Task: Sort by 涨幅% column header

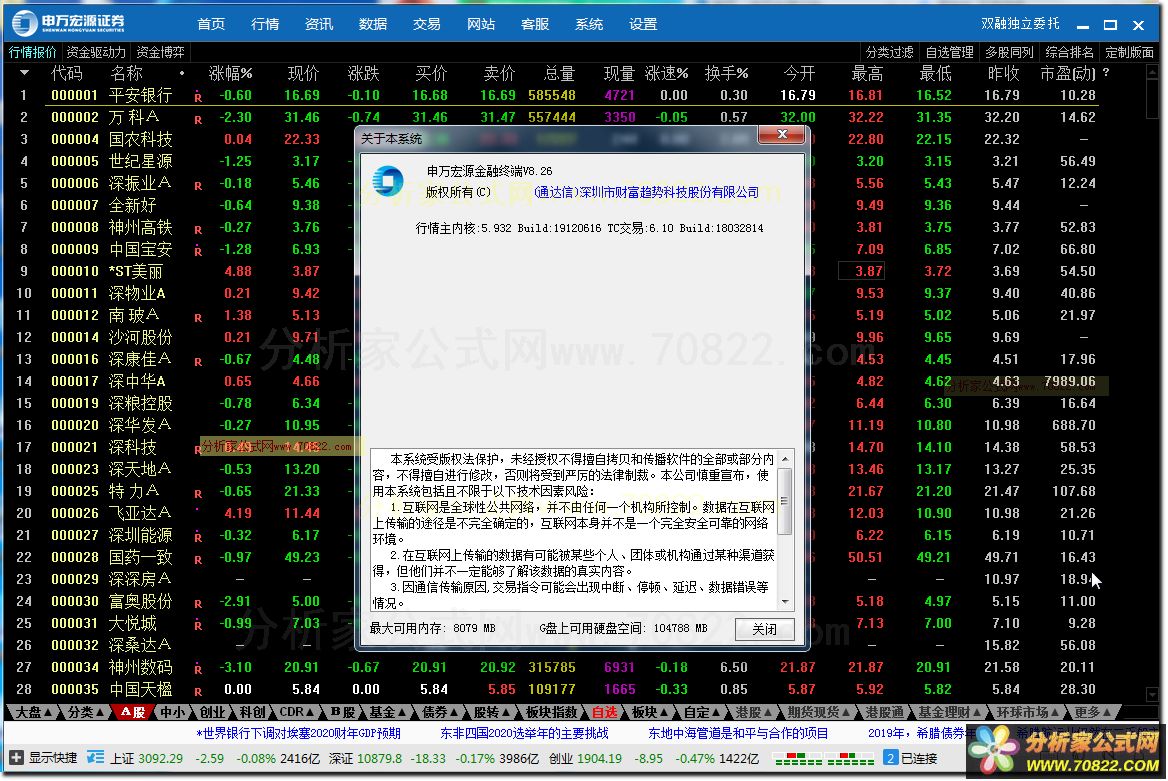Action: pyautogui.click(x=230, y=73)
